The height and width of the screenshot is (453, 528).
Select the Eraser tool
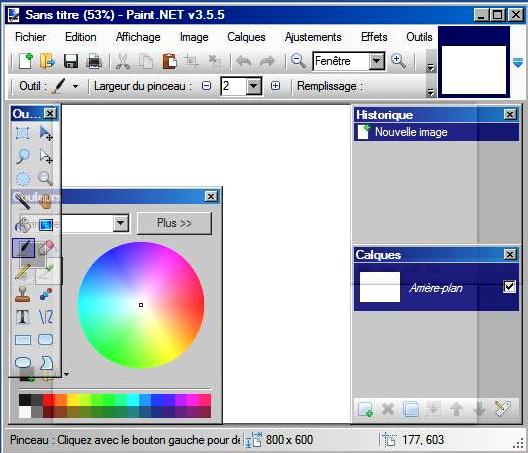click(x=46, y=248)
